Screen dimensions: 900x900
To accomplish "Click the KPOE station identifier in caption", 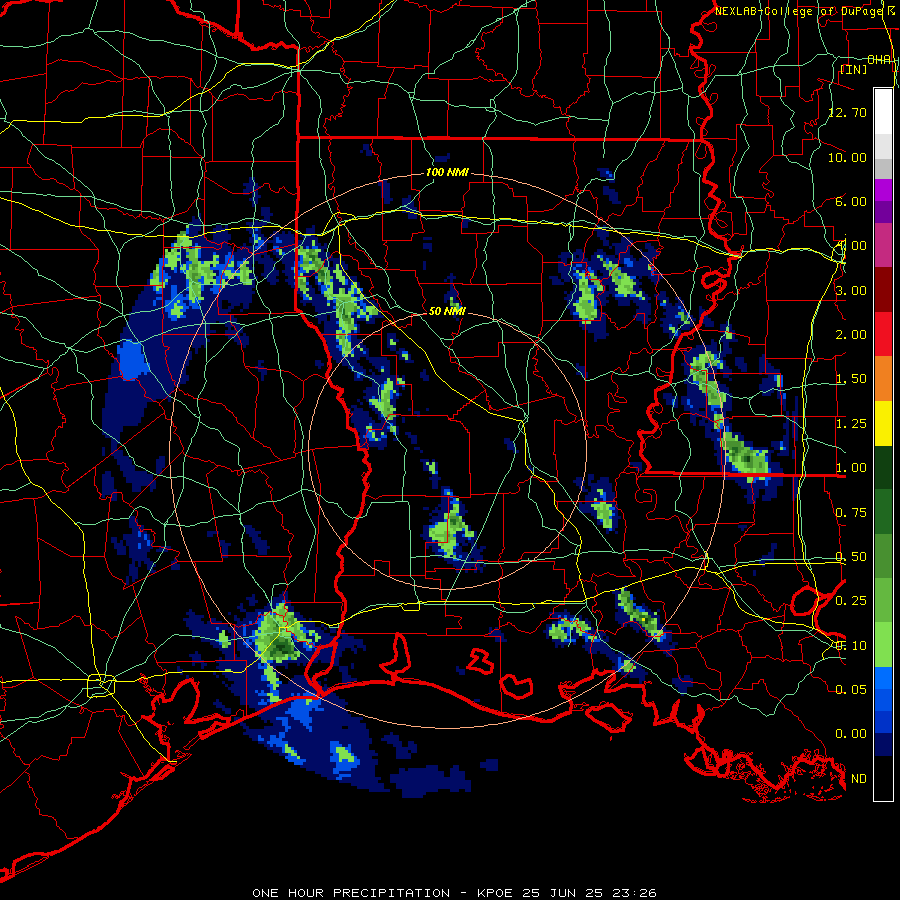I will coord(495,893).
